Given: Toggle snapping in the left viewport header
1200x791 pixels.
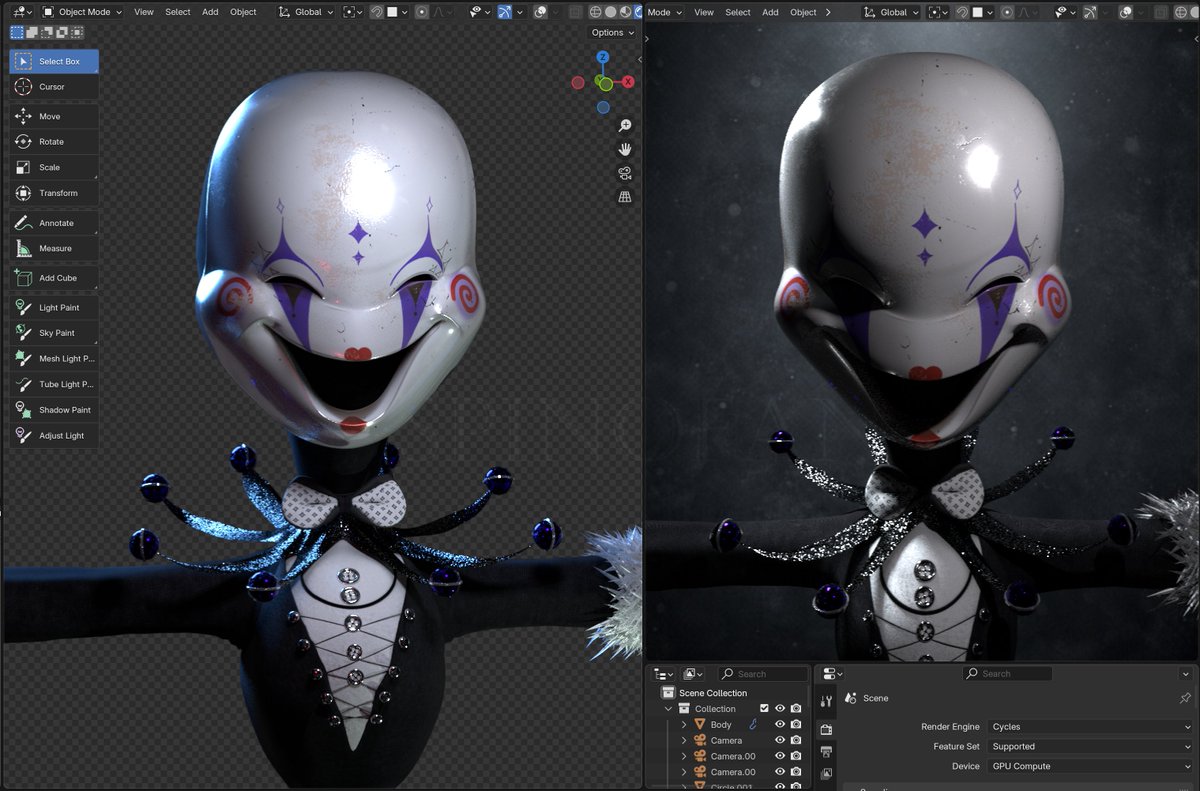Looking at the screenshot, I should point(376,12).
